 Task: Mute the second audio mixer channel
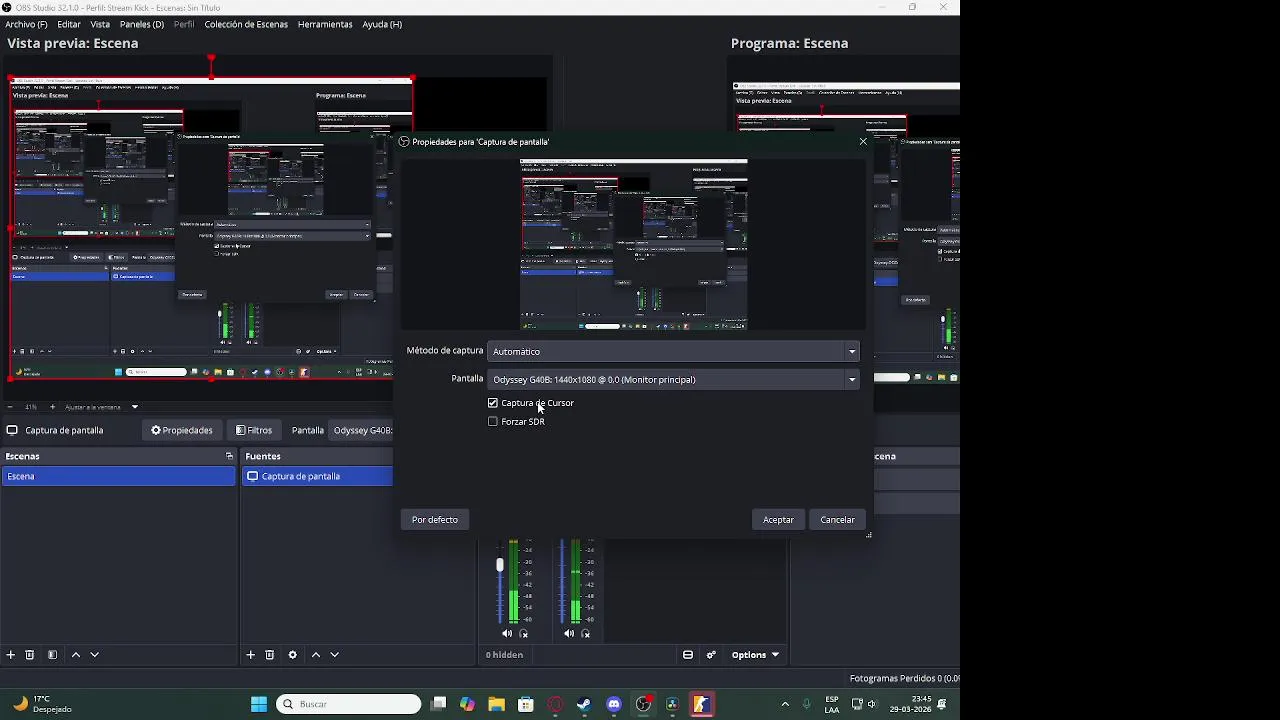(x=569, y=633)
